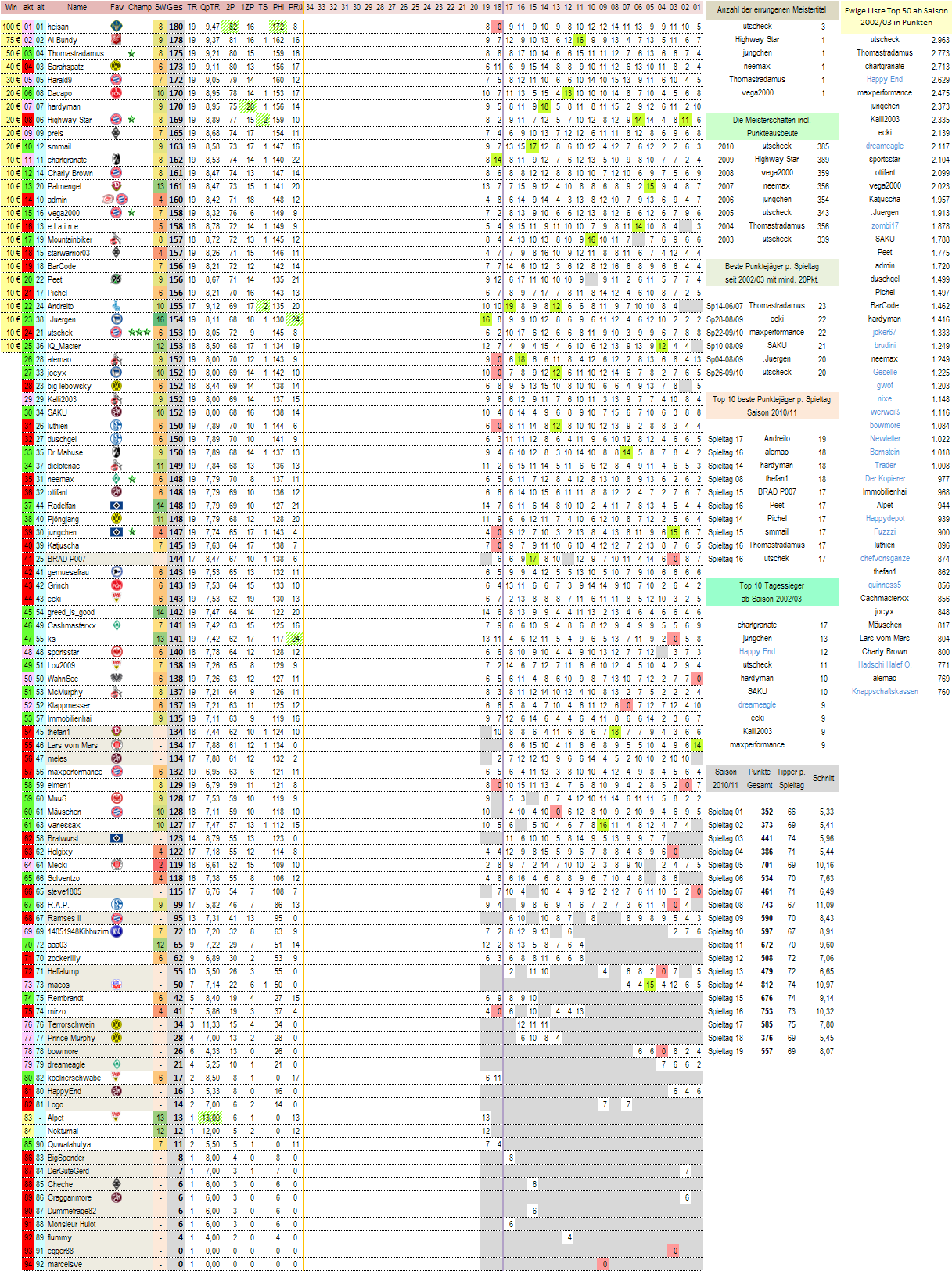Click the 'Beste Punktejäger p. Spieltag' heading

click(x=771, y=272)
